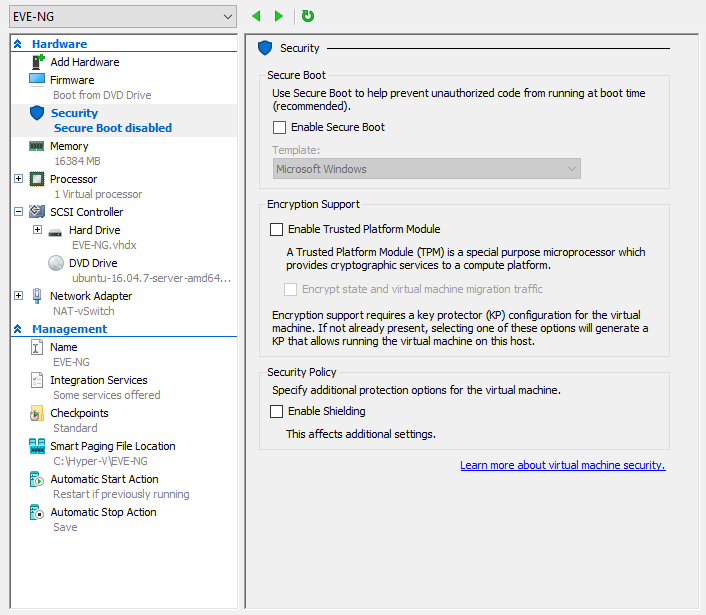Image resolution: width=706 pixels, height=615 pixels.
Task: Click the Firmware monitor icon
Action: [x=37, y=80]
